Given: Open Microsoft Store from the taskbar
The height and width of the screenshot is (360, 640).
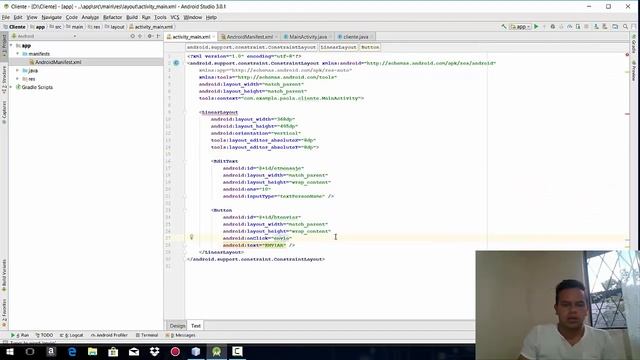Looking at the screenshot, I should (113, 351).
